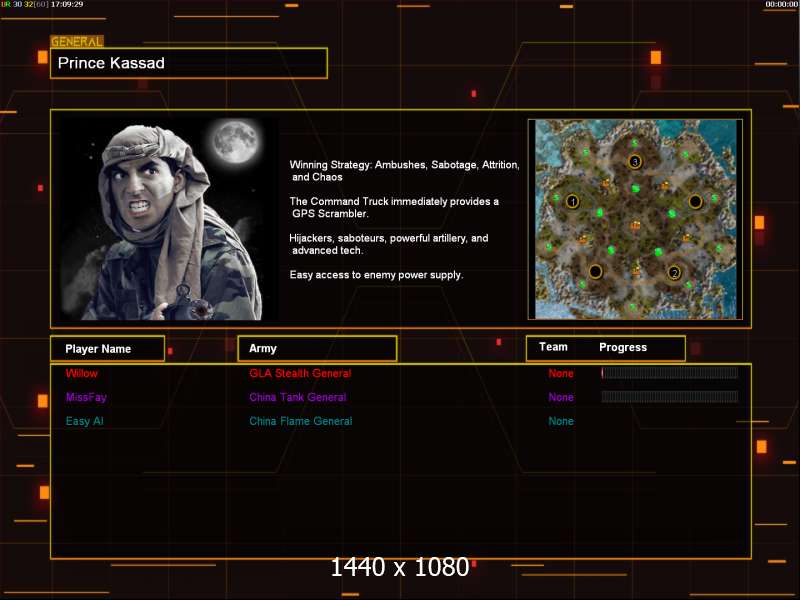Select player name MissFay
Viewport: 800px width, 600px height.
[86, 397]
